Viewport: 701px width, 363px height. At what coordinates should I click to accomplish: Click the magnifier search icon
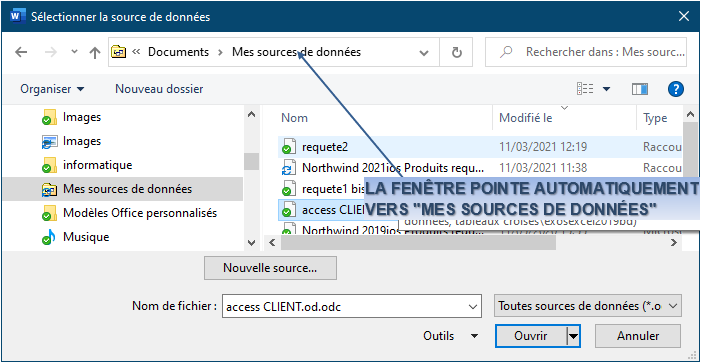click(x=506, y=52)
